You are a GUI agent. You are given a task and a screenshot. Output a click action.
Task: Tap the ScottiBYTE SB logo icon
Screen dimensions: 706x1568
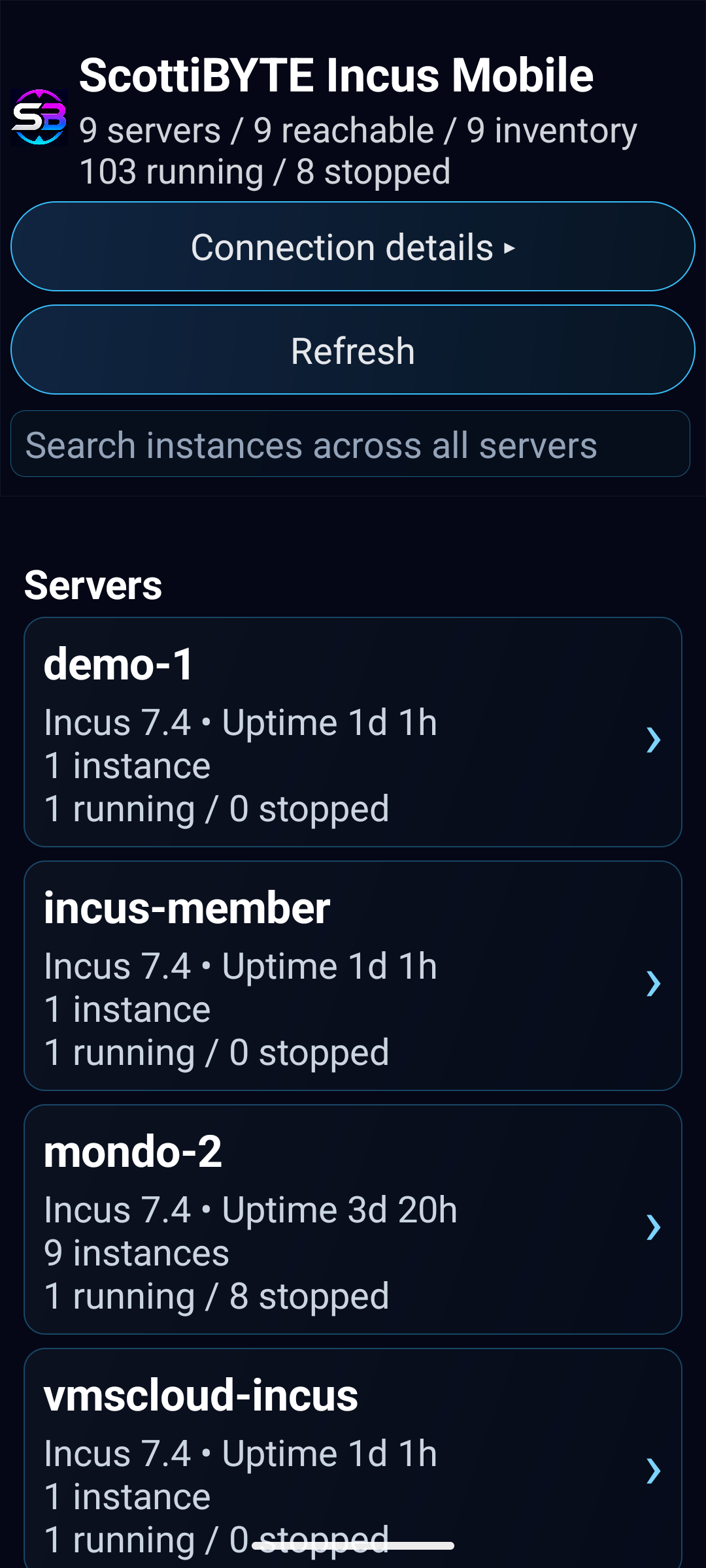click(39, 117)
